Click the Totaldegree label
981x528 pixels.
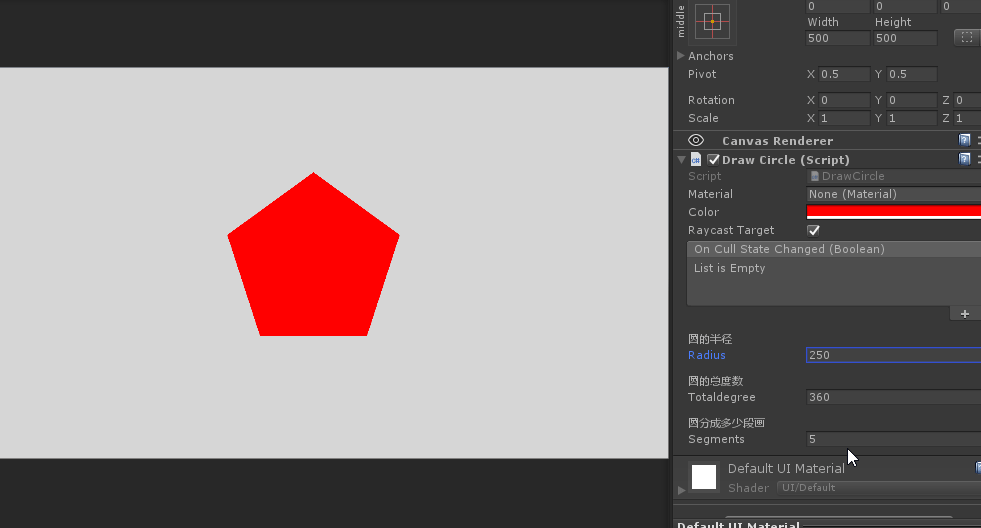click(722, 397)
